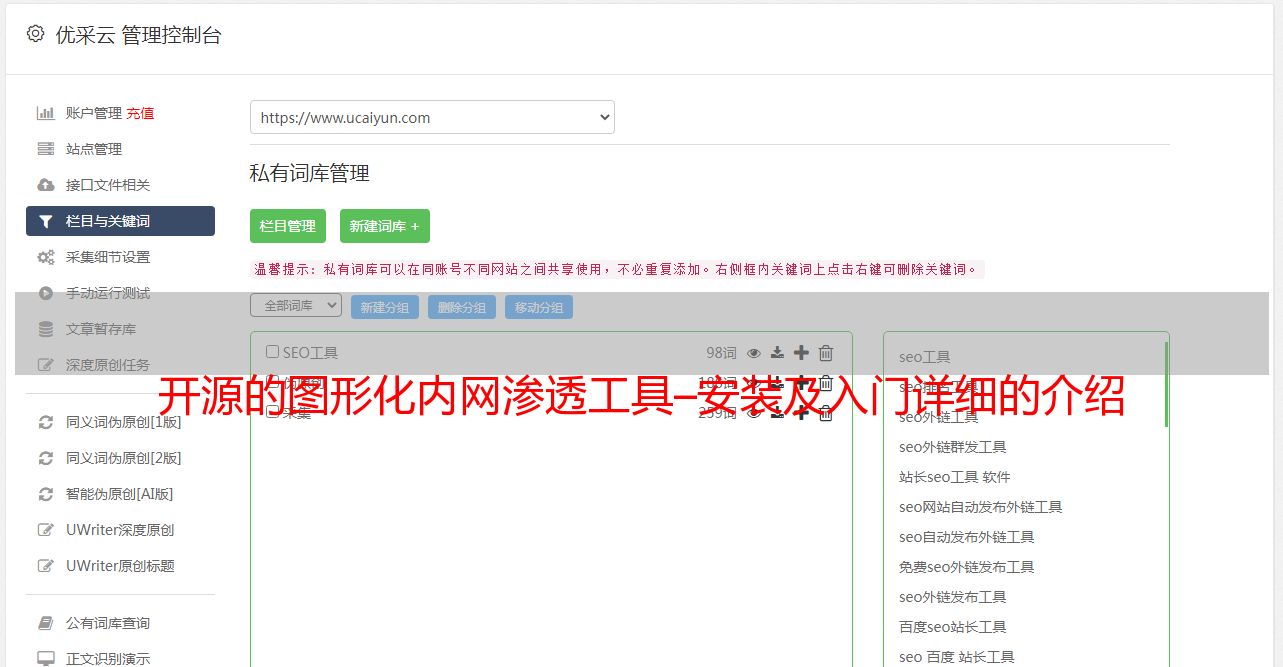Click trash icon on the 259词 row
1283x667 pixels.
tap(825, 413)
